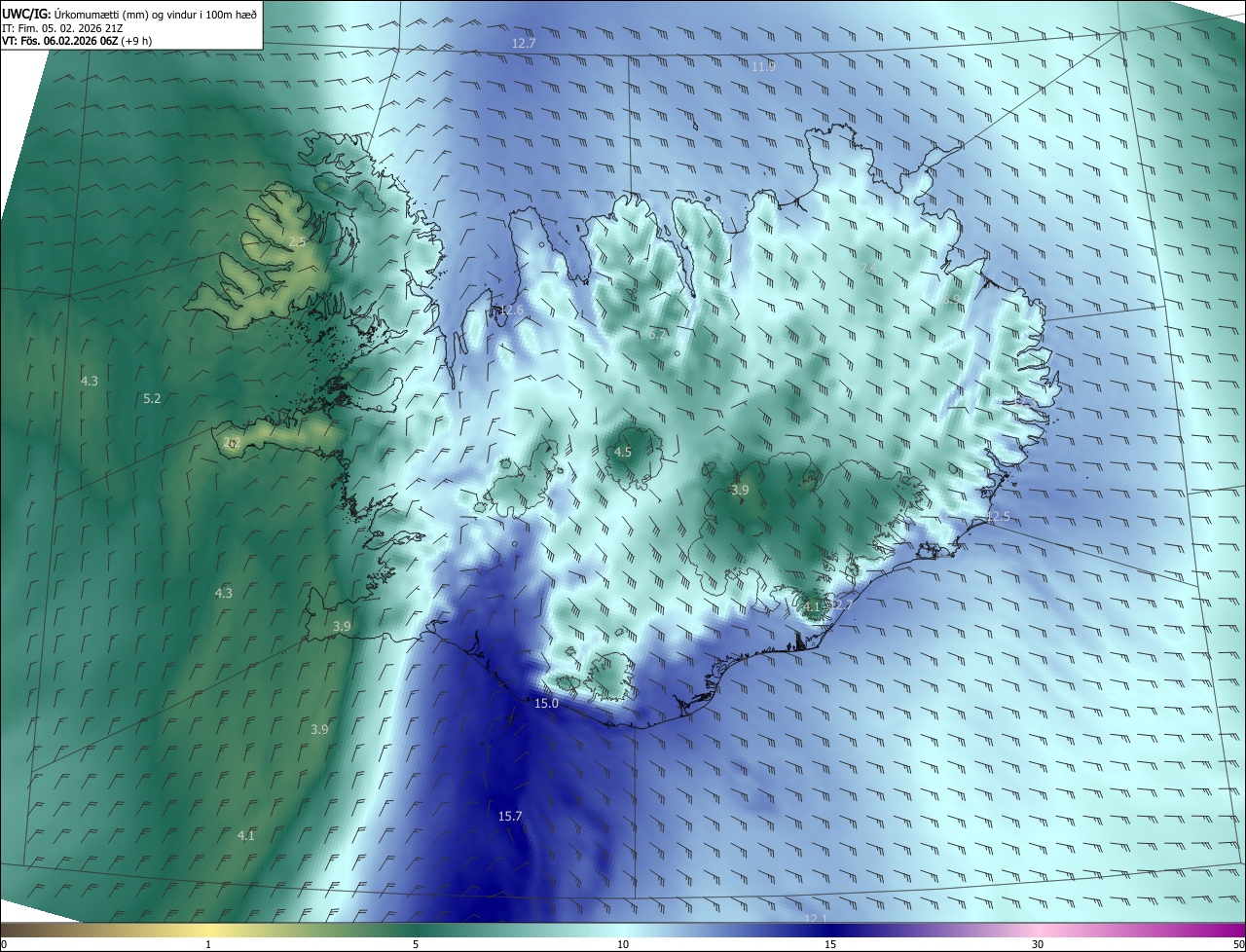Click the 6.2 value label
This screenshot has width=1246, height=952.
click(x=658, y=334)
